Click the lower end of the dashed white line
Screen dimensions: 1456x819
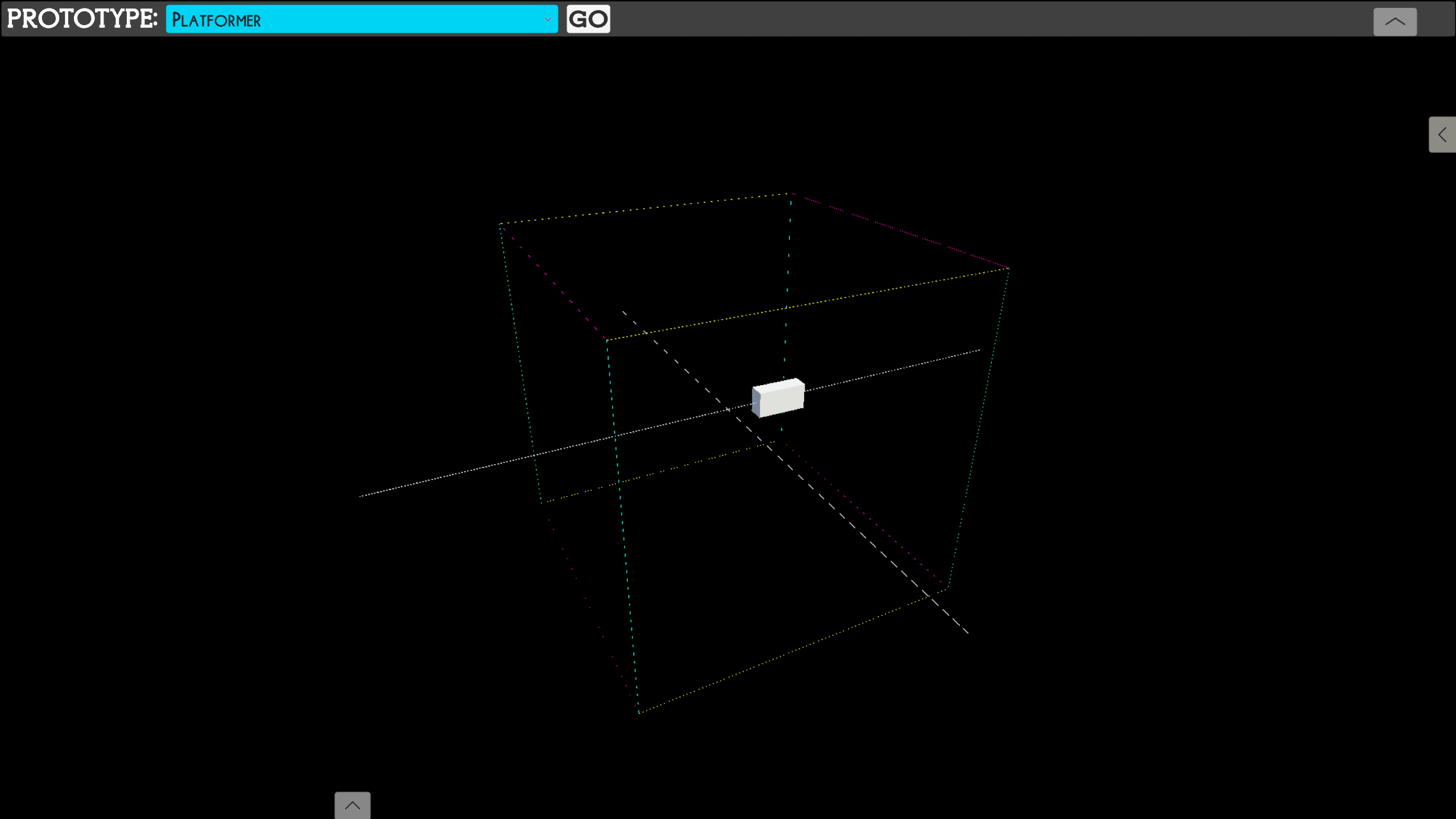click(967, 632)
